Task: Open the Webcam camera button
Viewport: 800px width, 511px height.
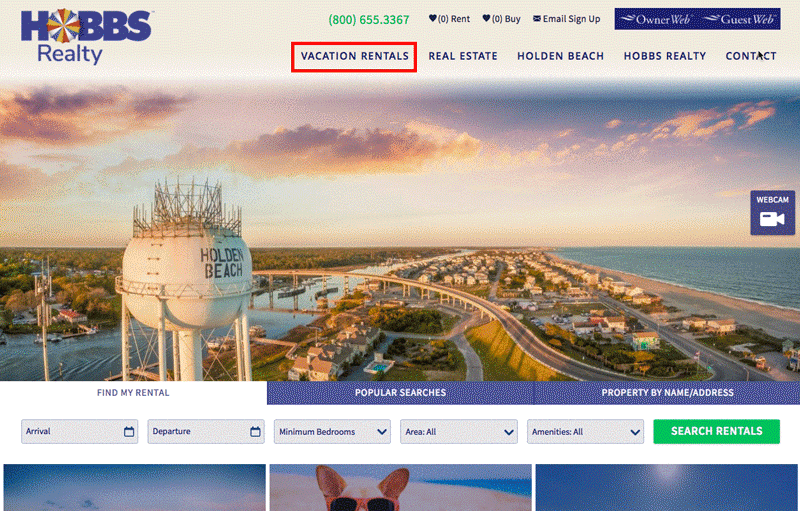Action: (x=772, y=213)
